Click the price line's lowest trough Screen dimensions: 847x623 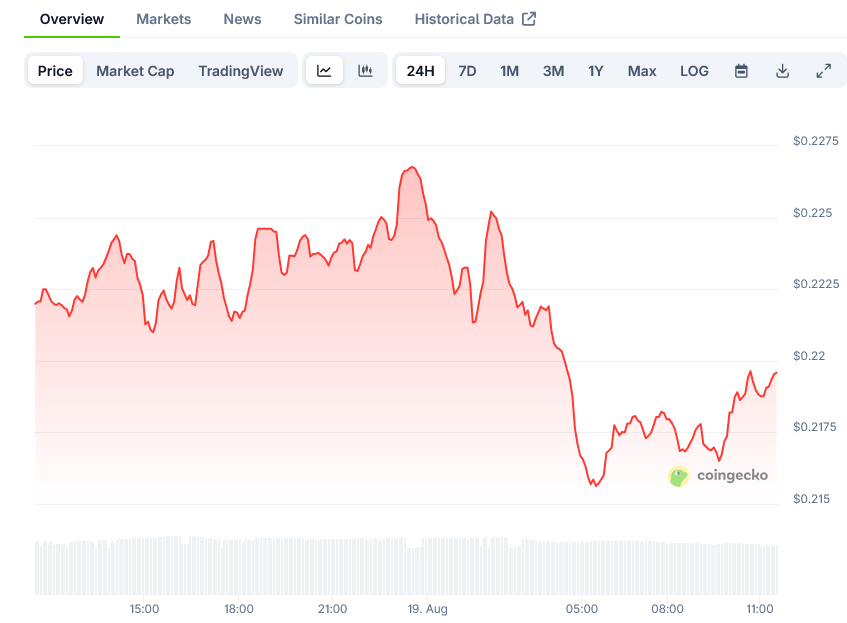coord(596,485)
